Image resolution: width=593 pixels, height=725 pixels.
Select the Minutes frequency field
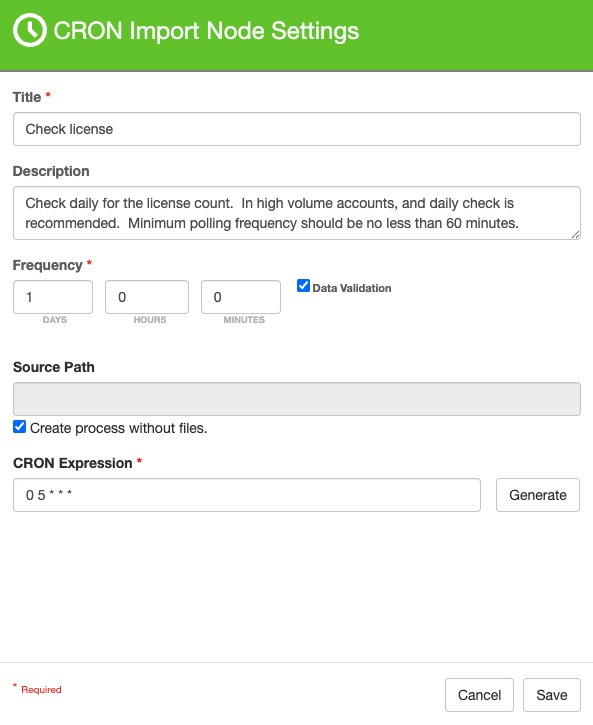[241, 297]
